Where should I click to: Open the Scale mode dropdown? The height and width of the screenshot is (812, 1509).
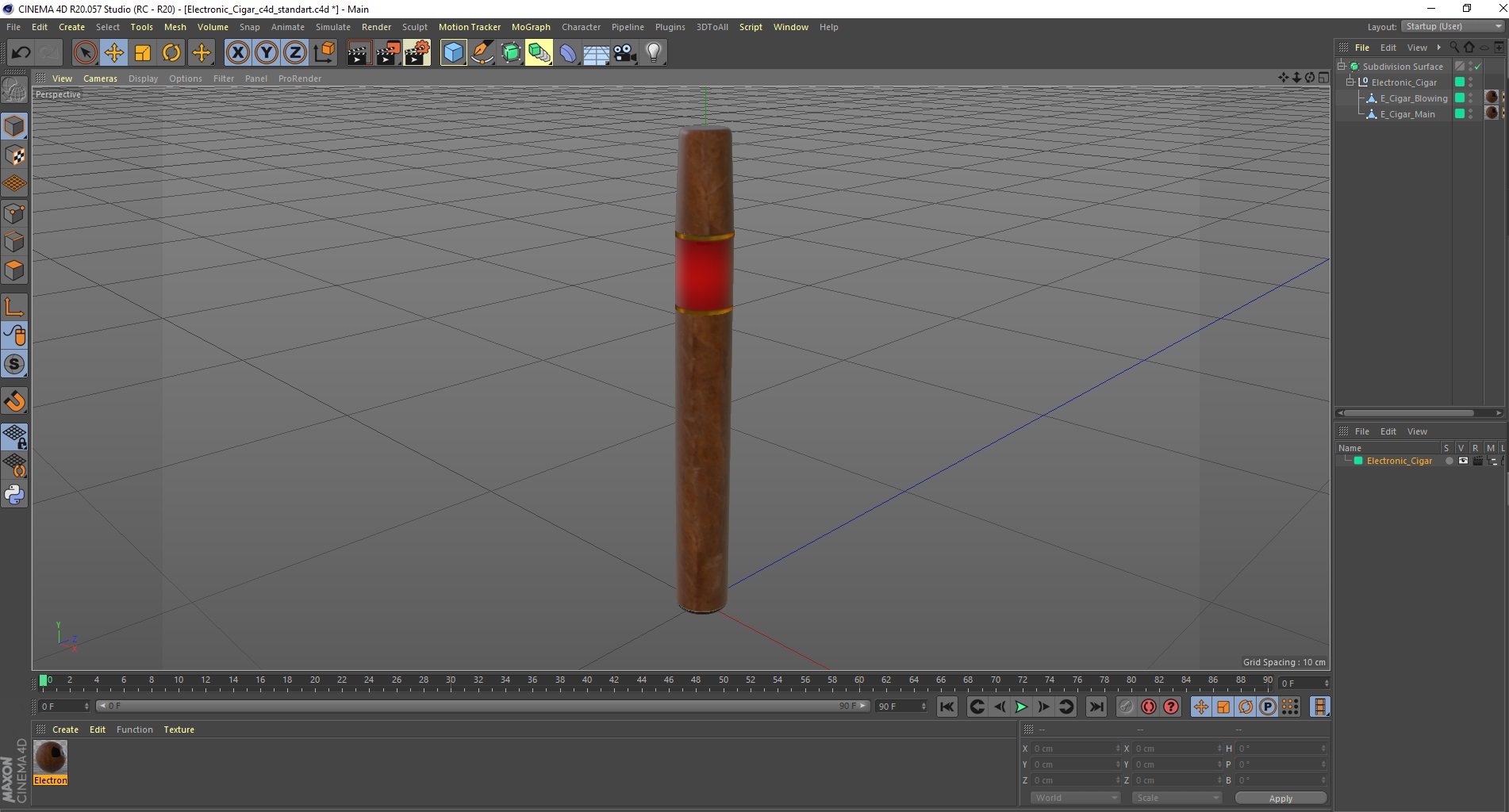coord(1177,798)
